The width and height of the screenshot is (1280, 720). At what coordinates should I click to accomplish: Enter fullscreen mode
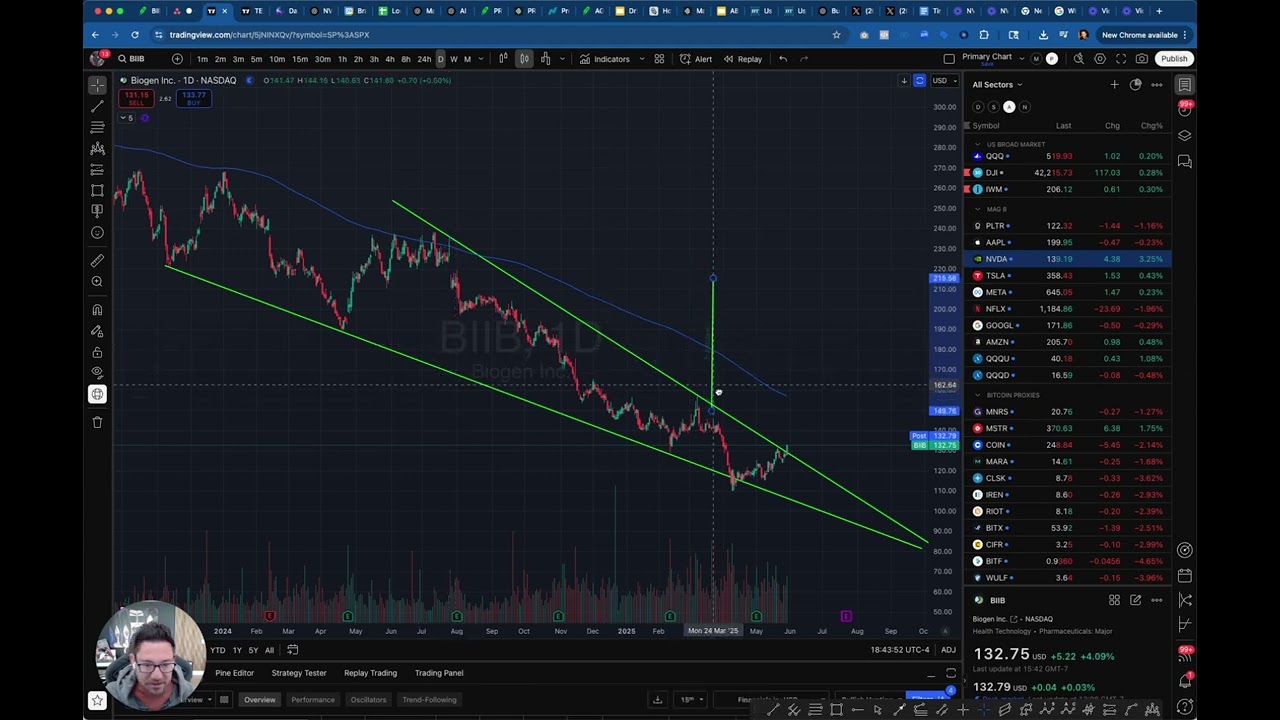click(1121, 59)
